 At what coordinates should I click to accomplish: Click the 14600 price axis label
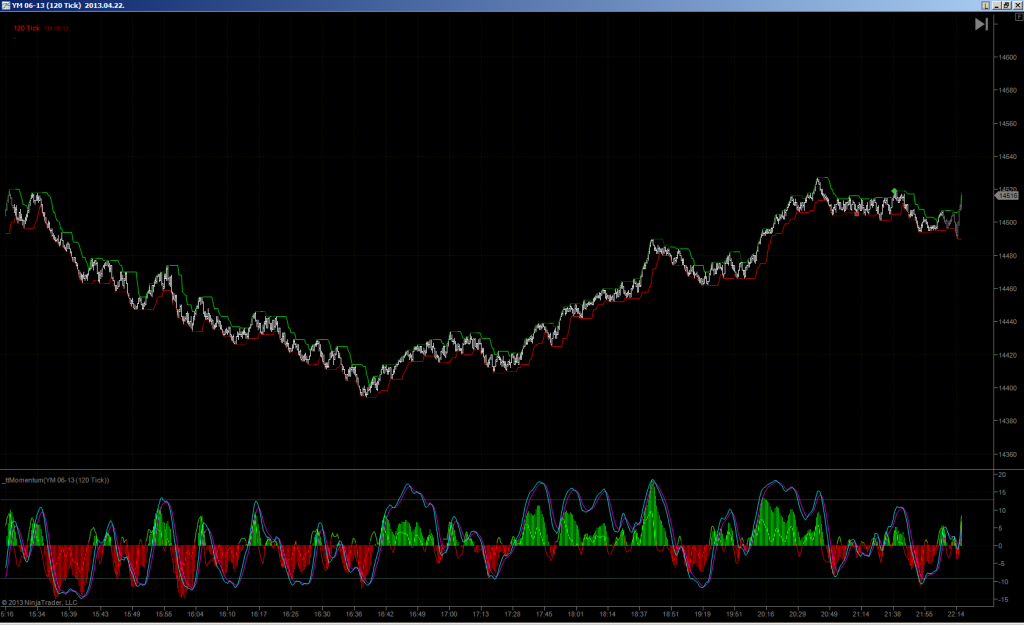point(1007,57)
